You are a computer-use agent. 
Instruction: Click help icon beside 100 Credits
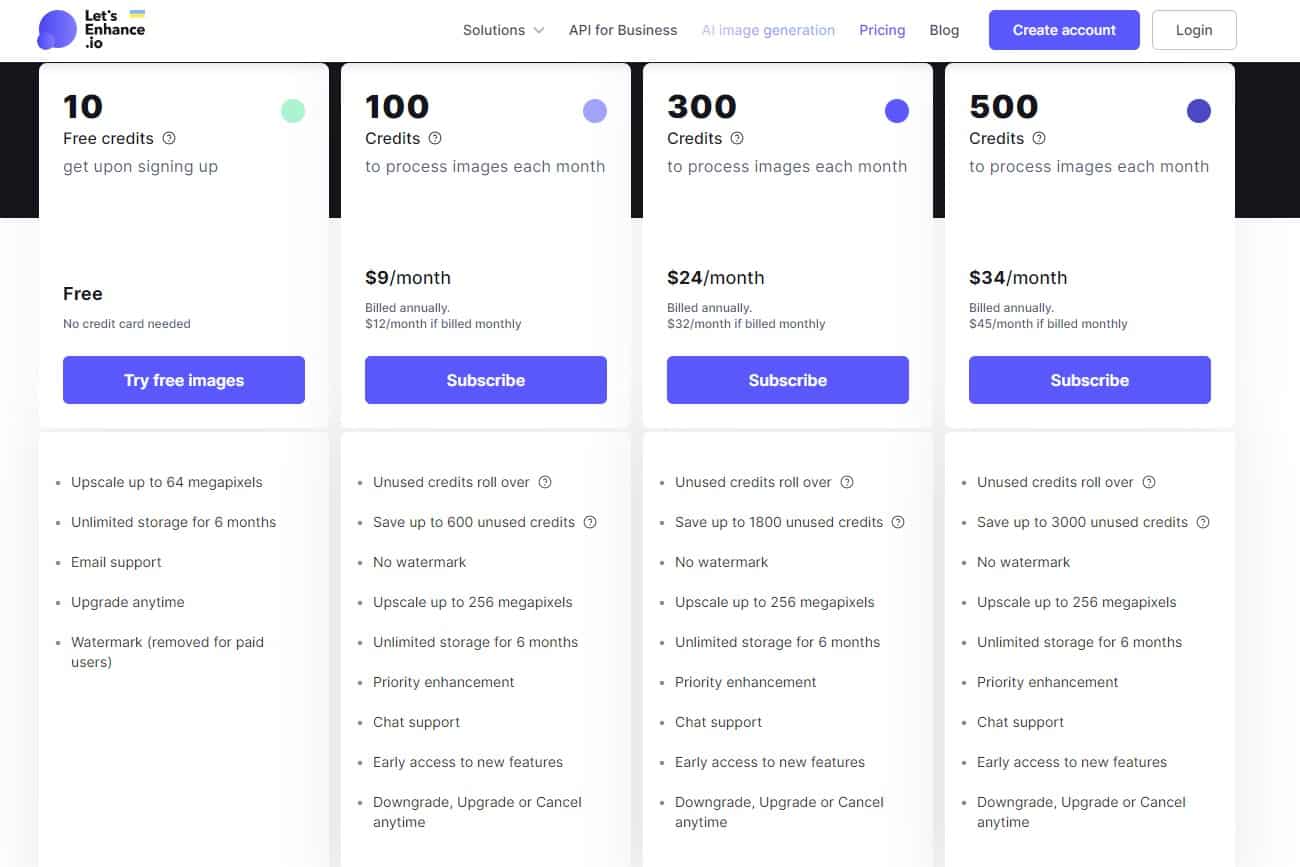435,138
